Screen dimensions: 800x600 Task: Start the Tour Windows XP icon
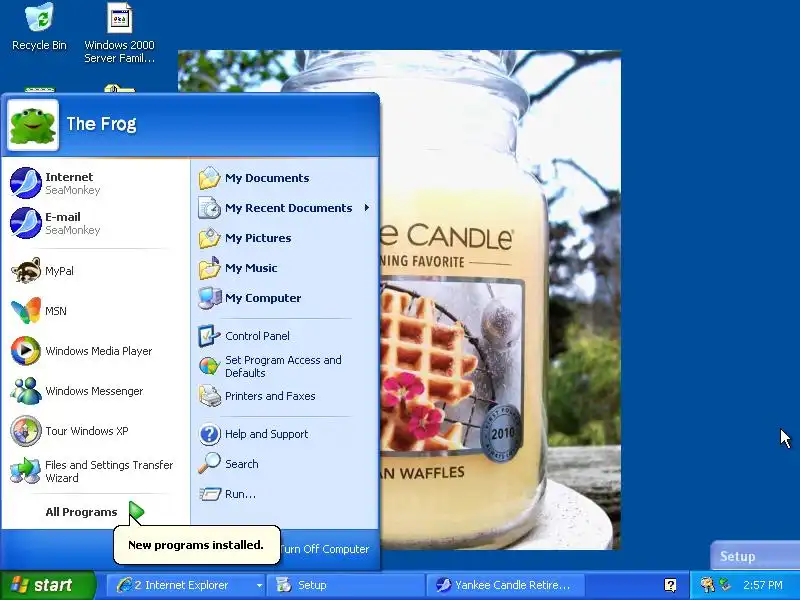point(26,431)
